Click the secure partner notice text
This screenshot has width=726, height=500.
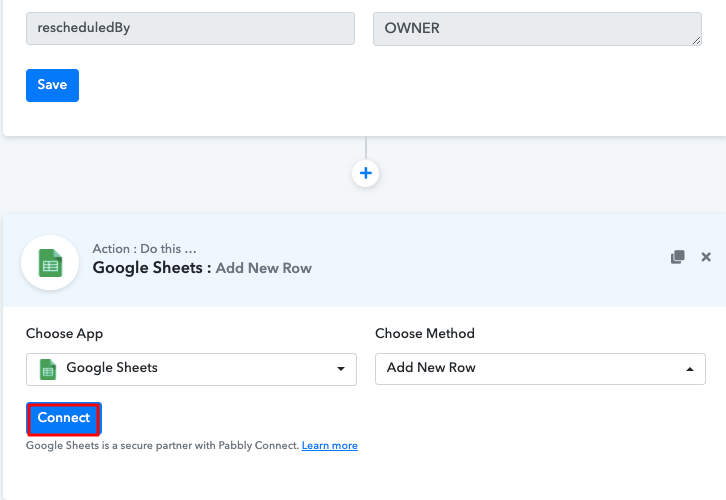(163, 445)
